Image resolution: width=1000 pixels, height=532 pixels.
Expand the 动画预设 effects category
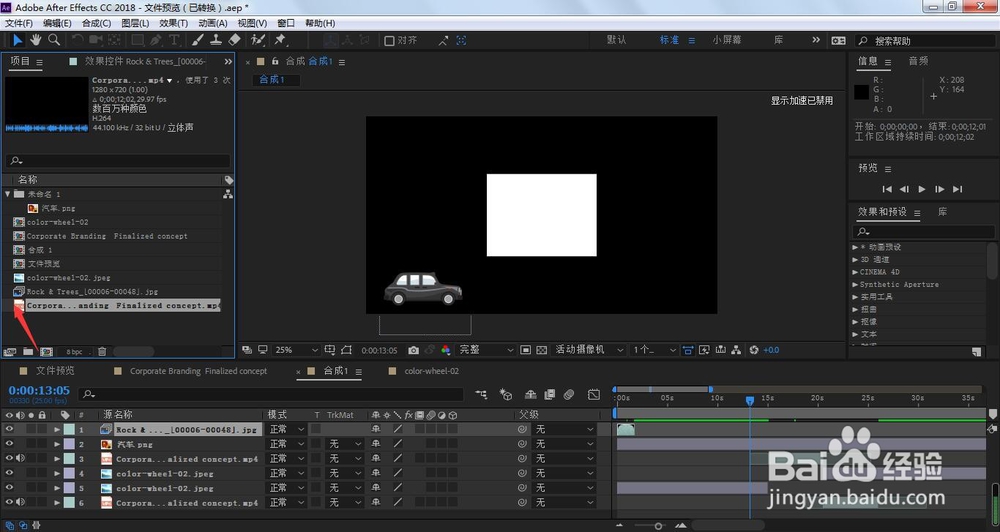pyautogui.click(x=855, y=247)
